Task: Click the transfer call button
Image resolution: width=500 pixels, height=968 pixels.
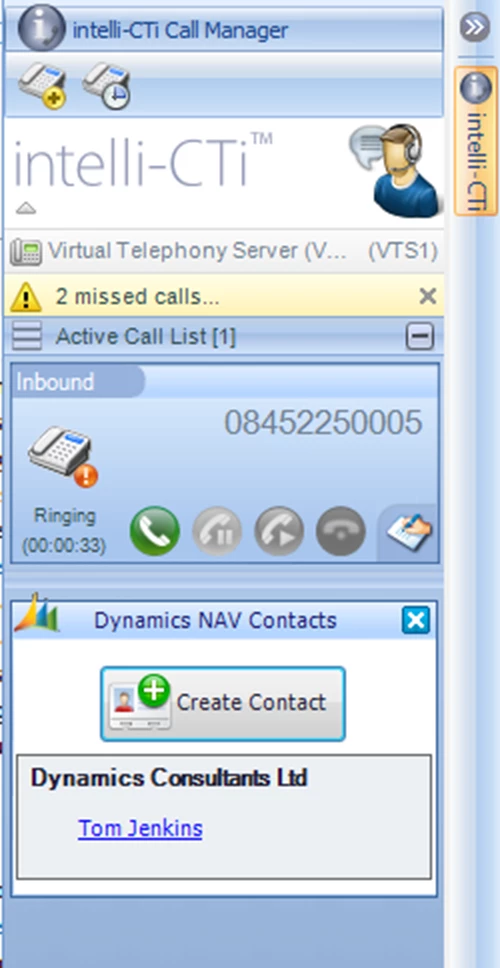Action: pos(279,531)
